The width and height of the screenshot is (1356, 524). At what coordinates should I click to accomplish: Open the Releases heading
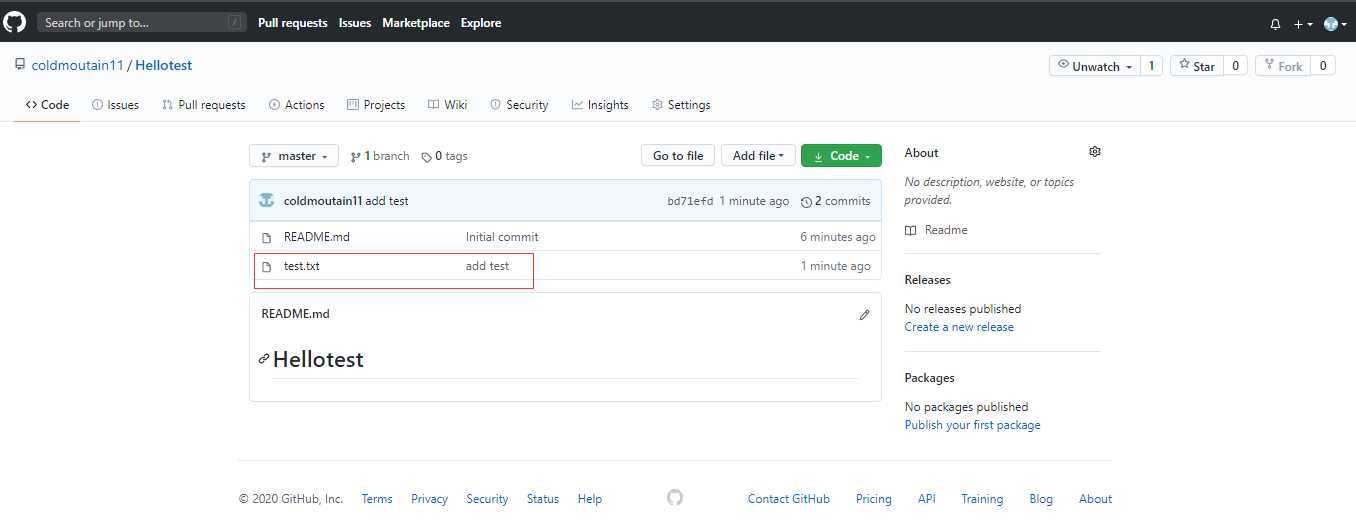928,280
